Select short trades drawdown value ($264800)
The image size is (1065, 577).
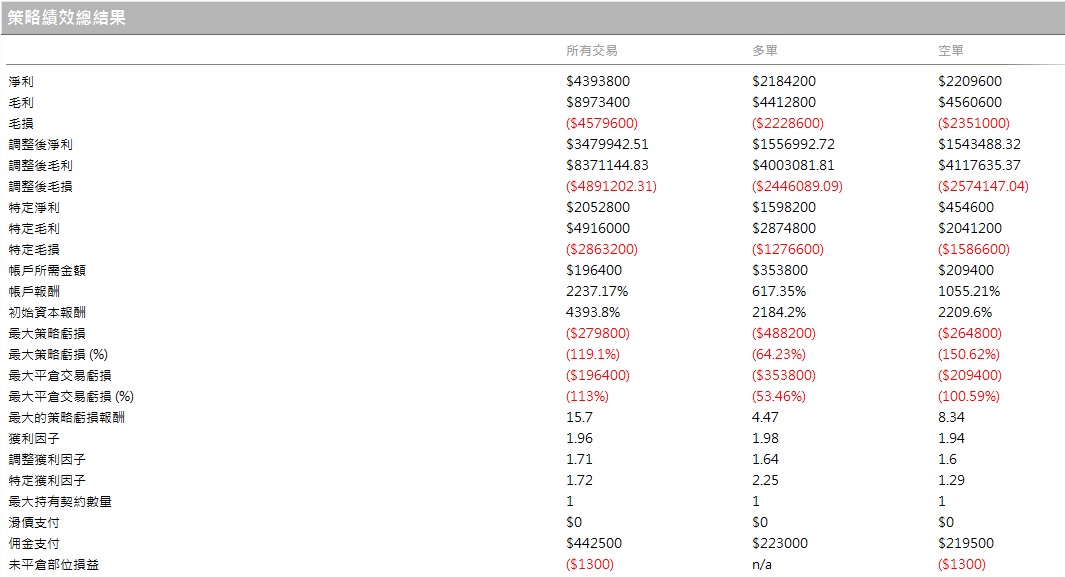point(970,334)
